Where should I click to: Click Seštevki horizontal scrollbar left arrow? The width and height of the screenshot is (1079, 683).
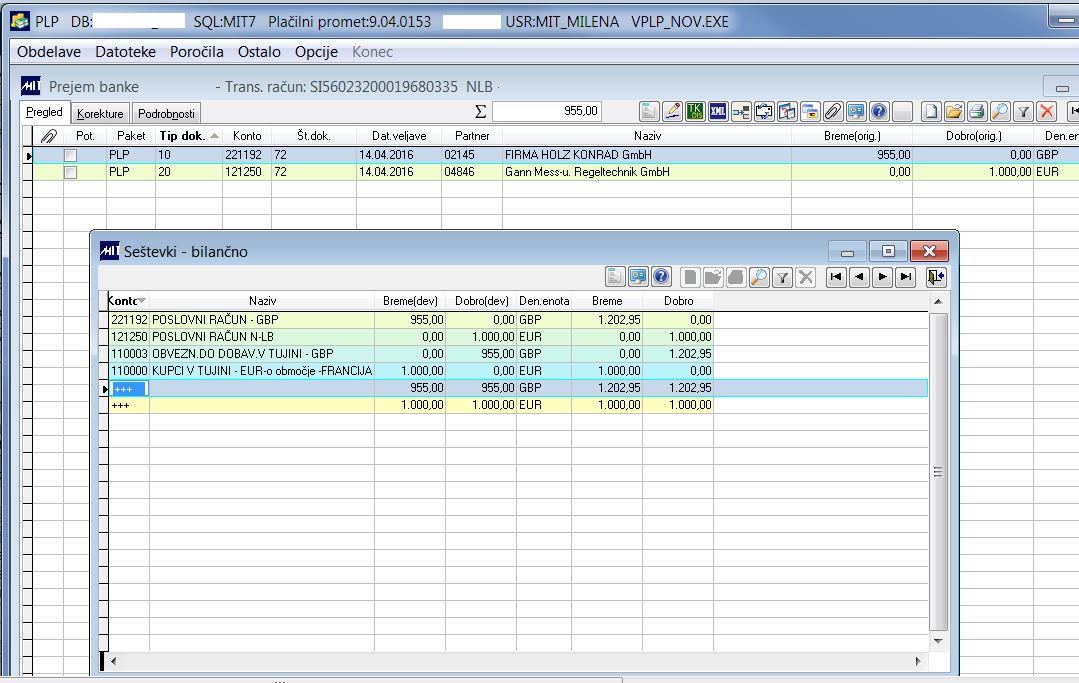(x=114, y=661)
